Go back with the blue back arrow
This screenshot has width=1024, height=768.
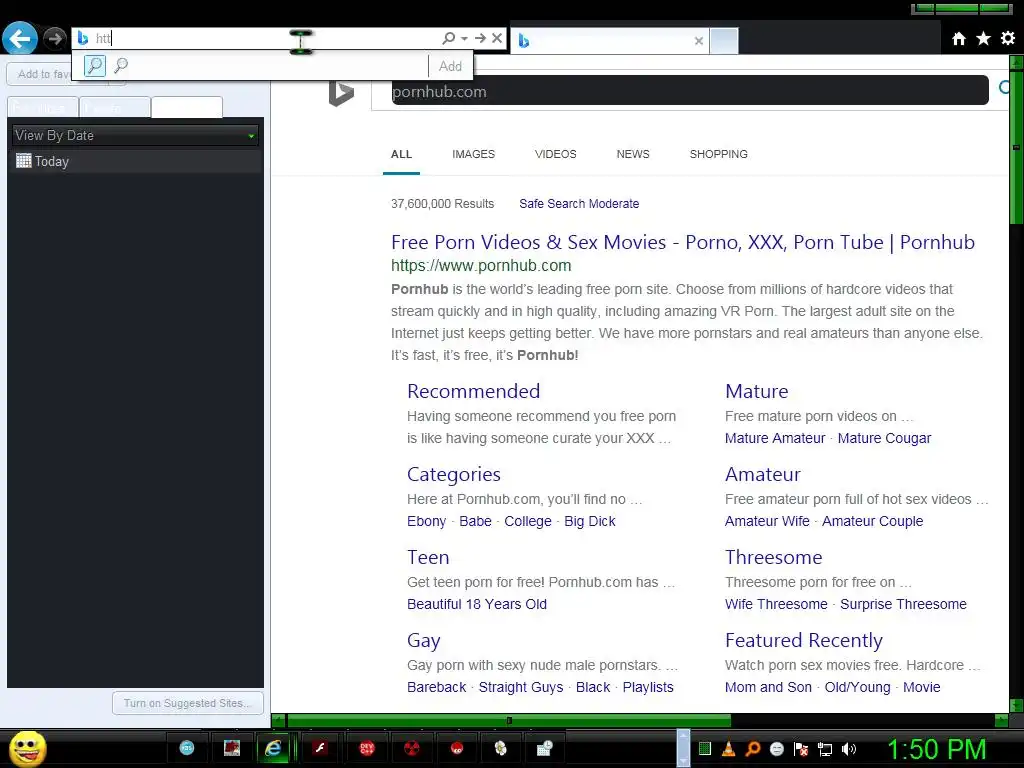point(20,39)
